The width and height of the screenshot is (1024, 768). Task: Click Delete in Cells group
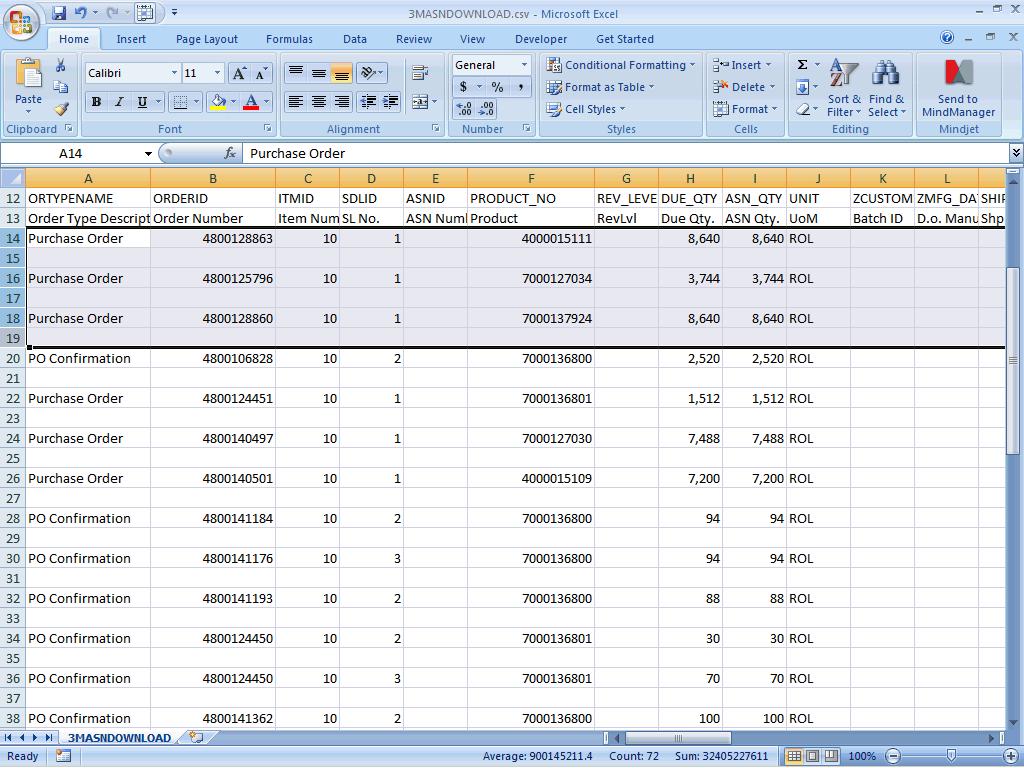[744, 87]
